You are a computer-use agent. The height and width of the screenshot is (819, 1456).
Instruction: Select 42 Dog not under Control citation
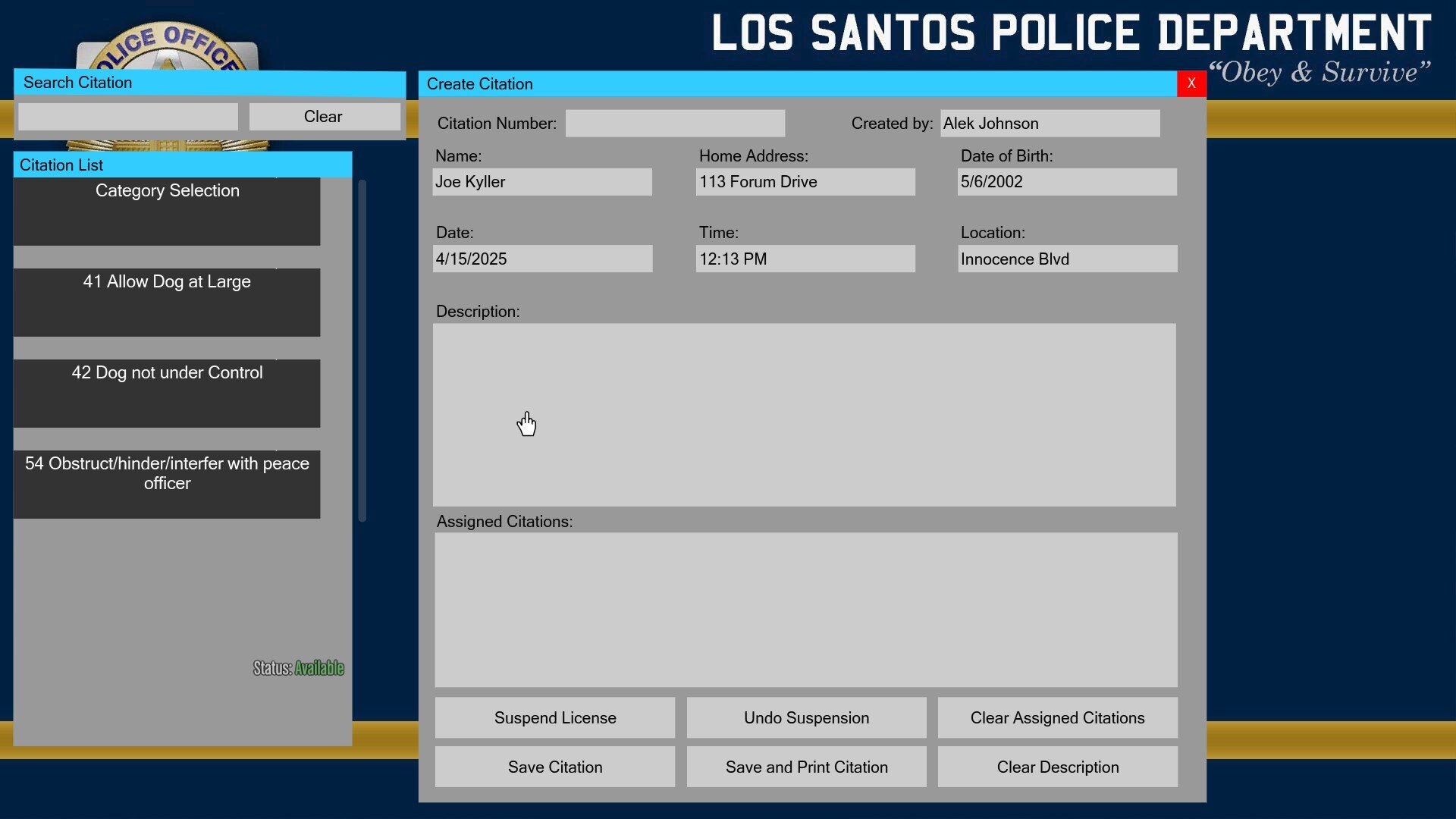pos(167,393)
